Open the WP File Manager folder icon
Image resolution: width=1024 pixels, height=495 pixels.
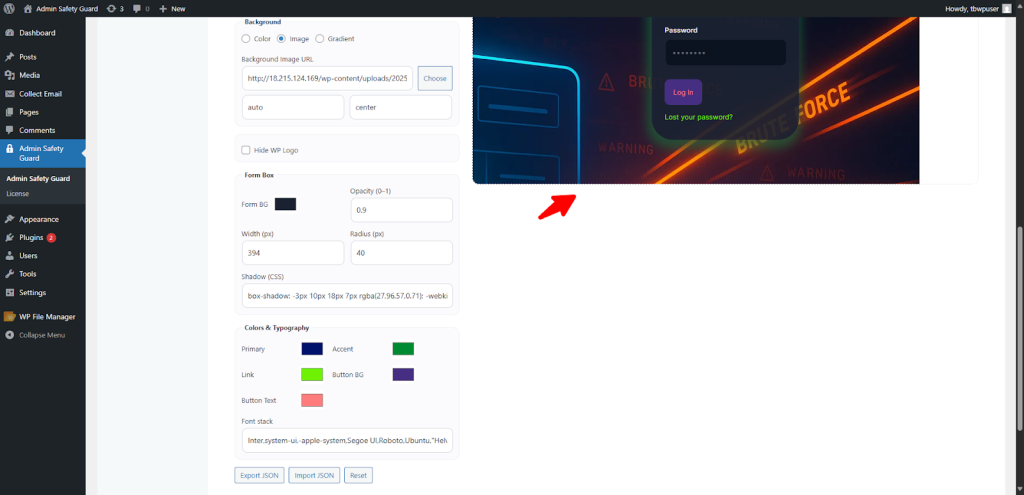coord(9,317)
